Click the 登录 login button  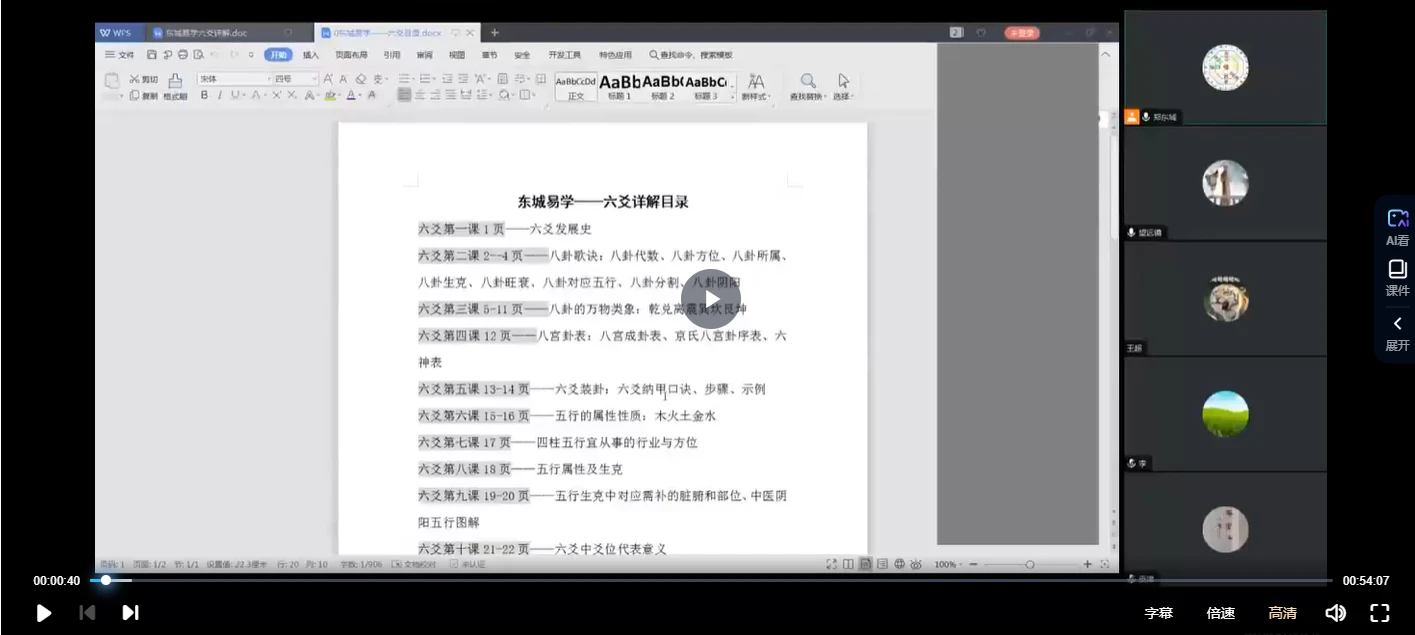coord(1022,33)
